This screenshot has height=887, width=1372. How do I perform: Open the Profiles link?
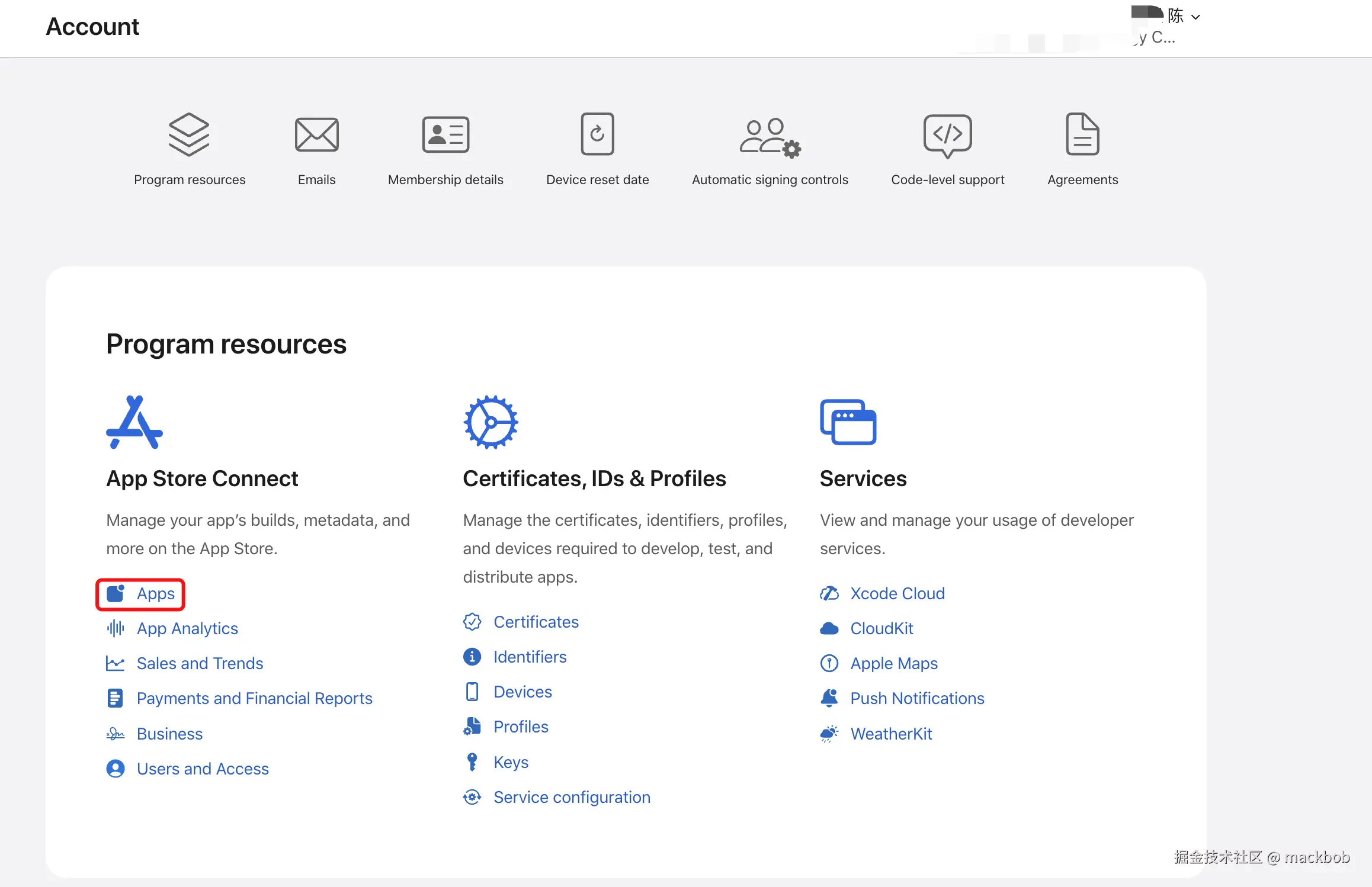click(521, 727)
